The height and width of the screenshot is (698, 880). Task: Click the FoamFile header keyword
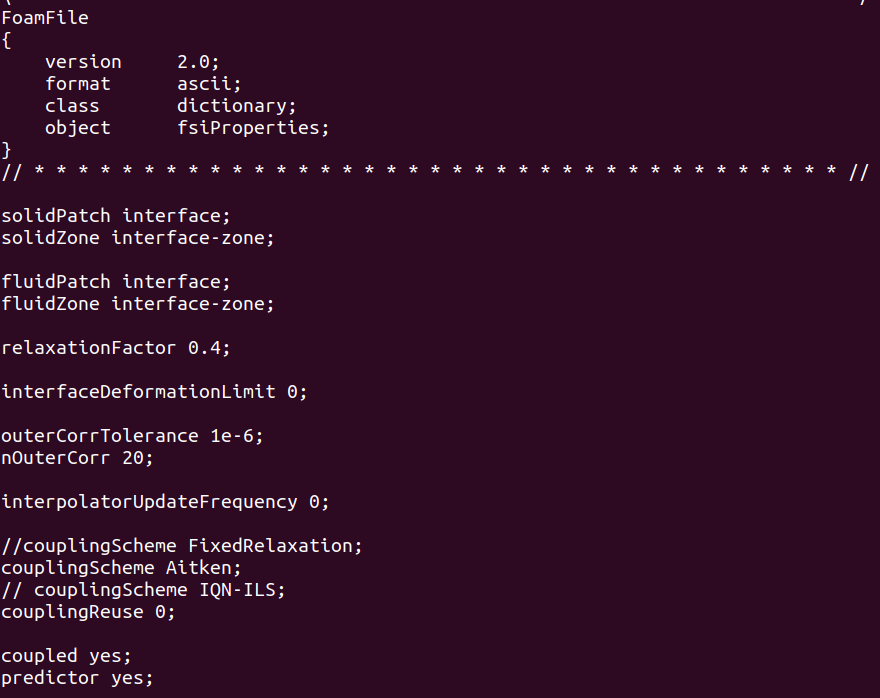tap(44, 18)
